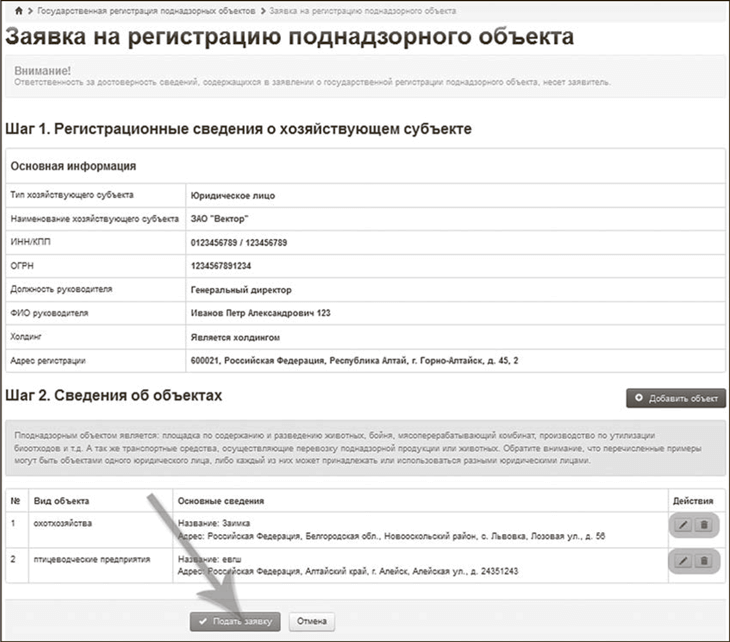Edit the птицеводческие предприятия object row

(684, 561)
